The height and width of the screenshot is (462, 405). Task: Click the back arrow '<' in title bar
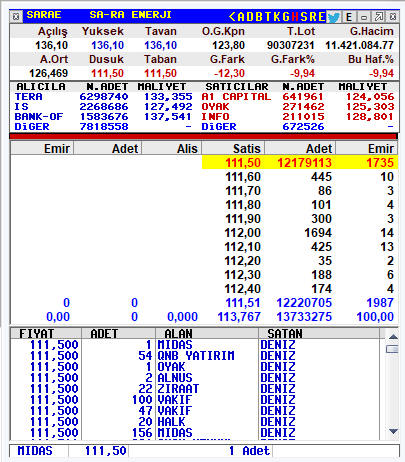pos(232,16)
